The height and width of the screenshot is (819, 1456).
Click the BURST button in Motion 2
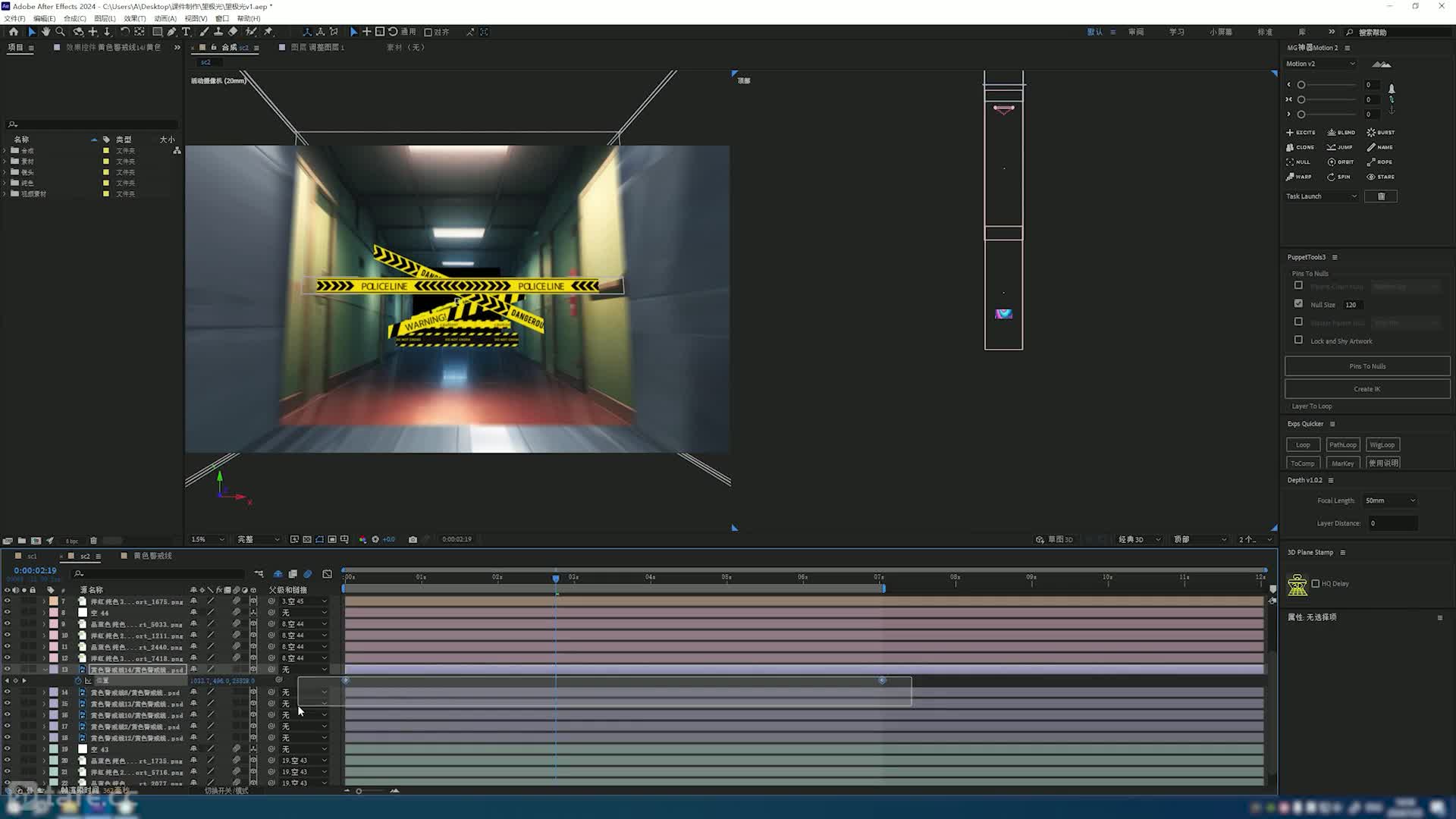coord(1381,132)
